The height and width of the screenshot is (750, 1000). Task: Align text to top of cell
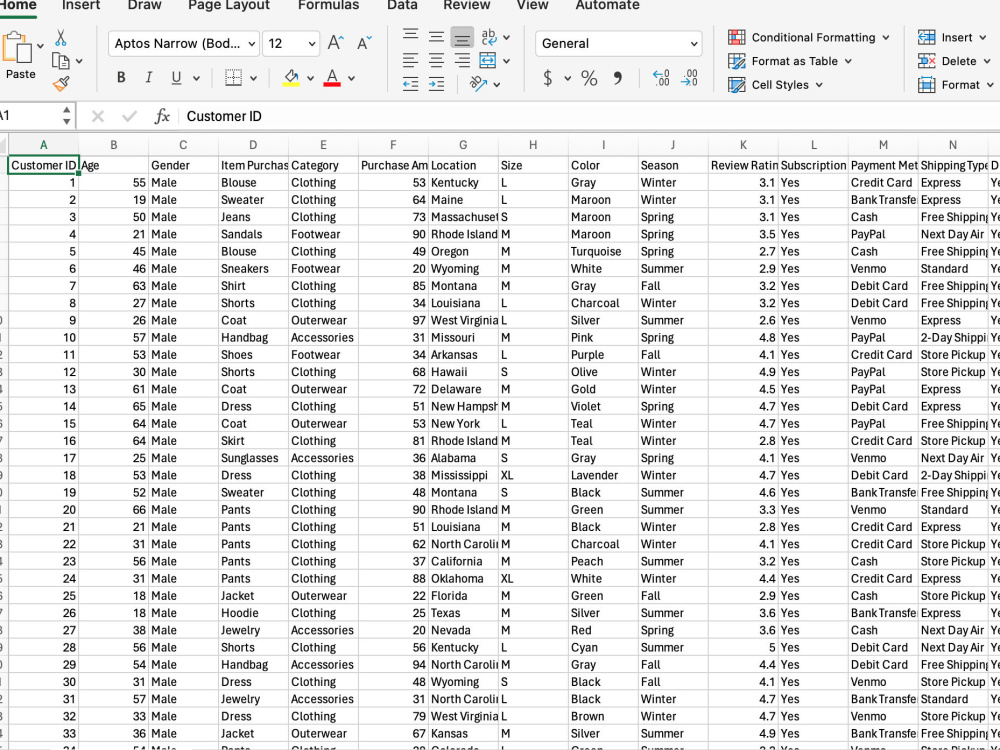(x=411, y=35)
